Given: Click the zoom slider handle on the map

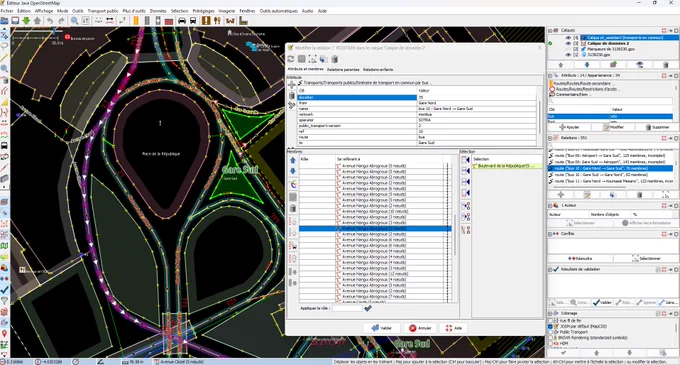Looking at the screenshot, I should (54, 32).
